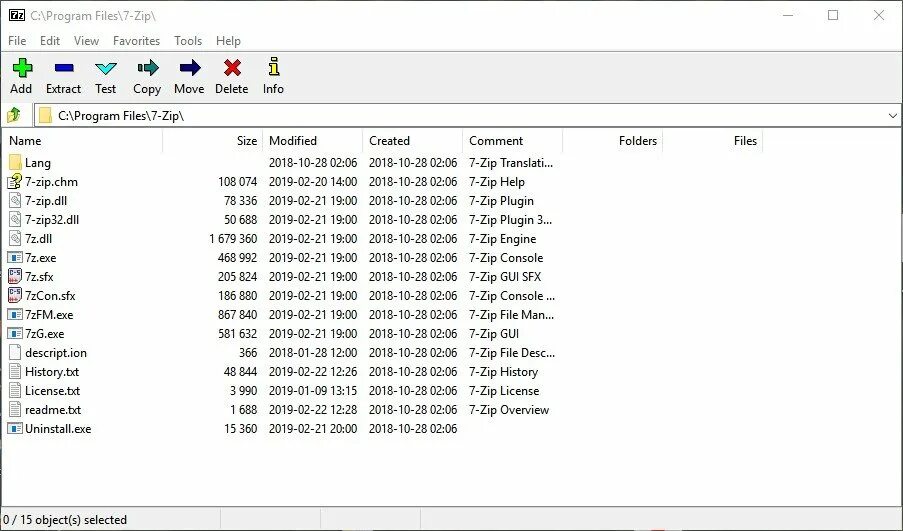This screenshot has width=903, height=531.
Task: Click modified date 2018-01-28 12:00
Action: pos(313,353)
